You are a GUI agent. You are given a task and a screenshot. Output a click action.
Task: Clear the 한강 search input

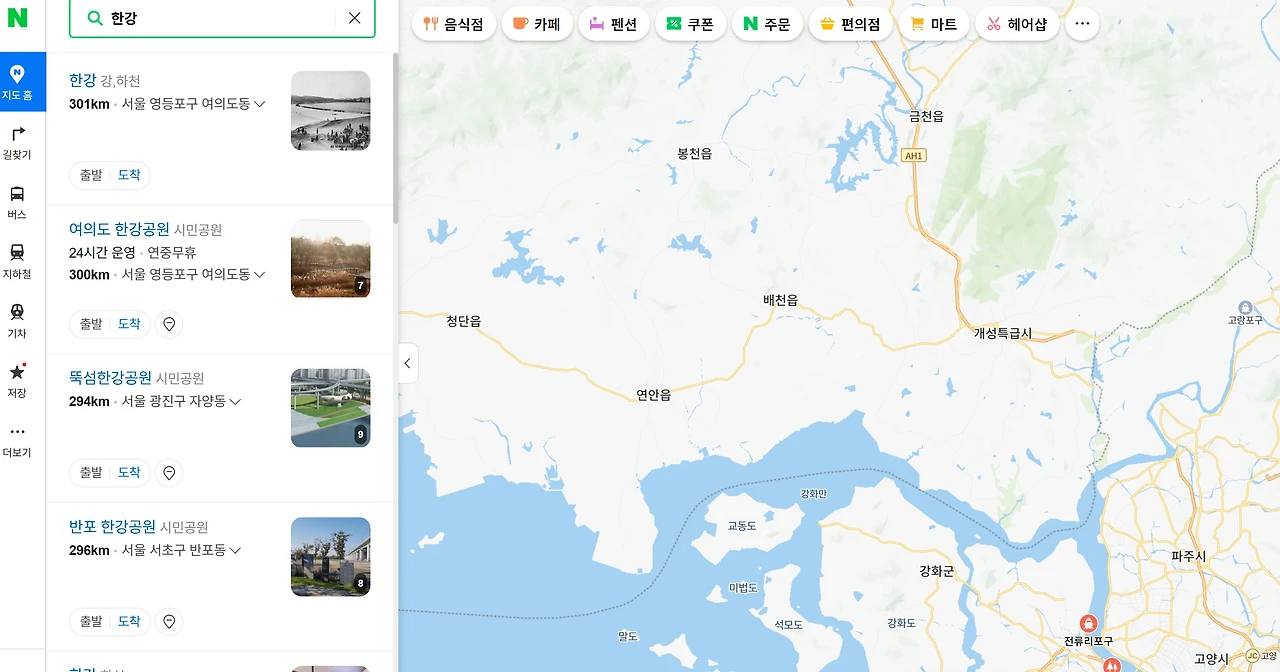pyautogui.click(x=354, y=17)
